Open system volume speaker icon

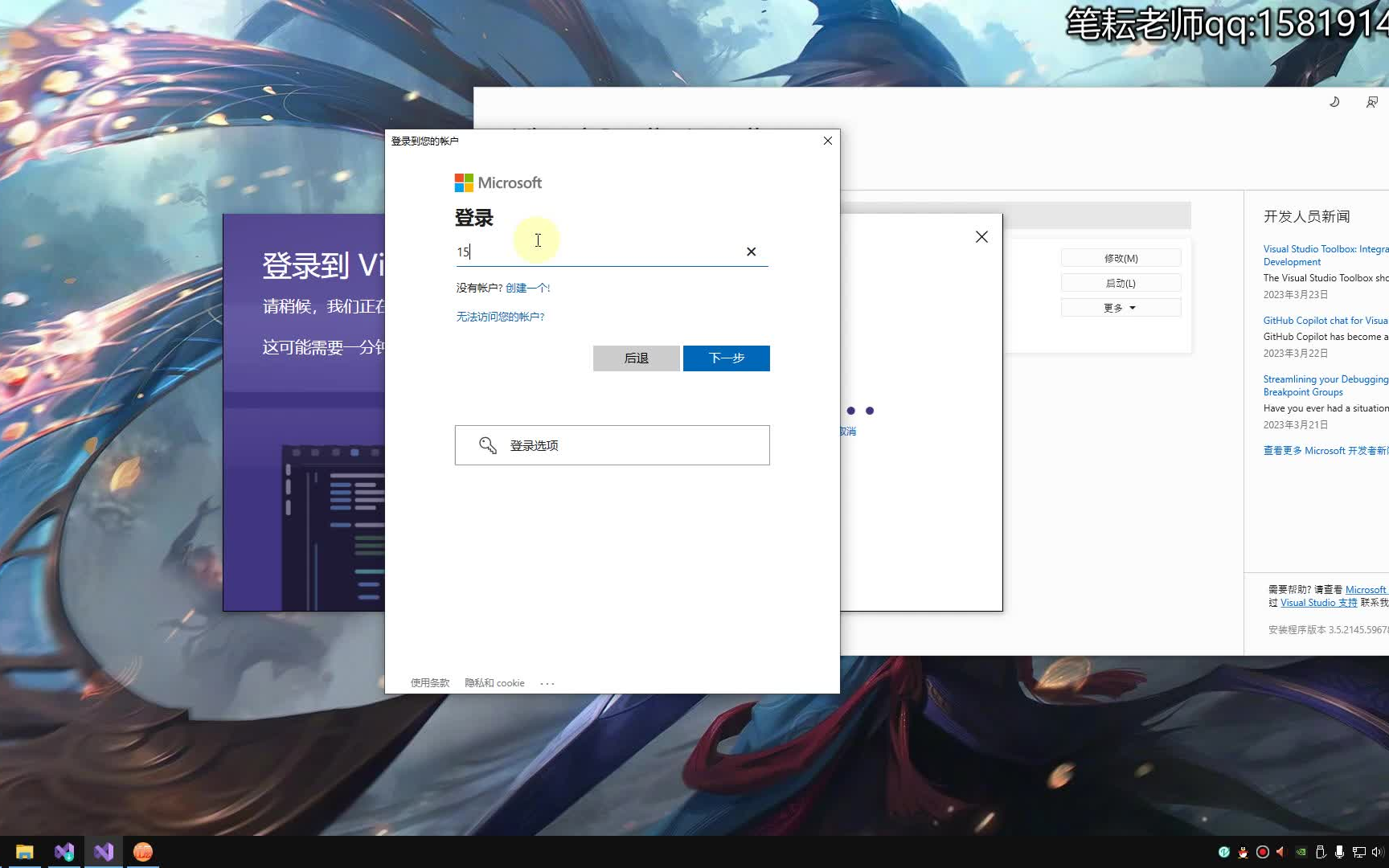click(1378, 852)
